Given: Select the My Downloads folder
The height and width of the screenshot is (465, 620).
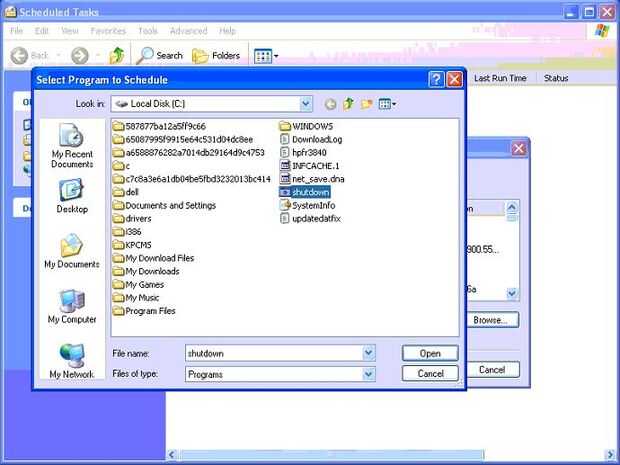Looking at the screenshot, I should coord(146,271).
